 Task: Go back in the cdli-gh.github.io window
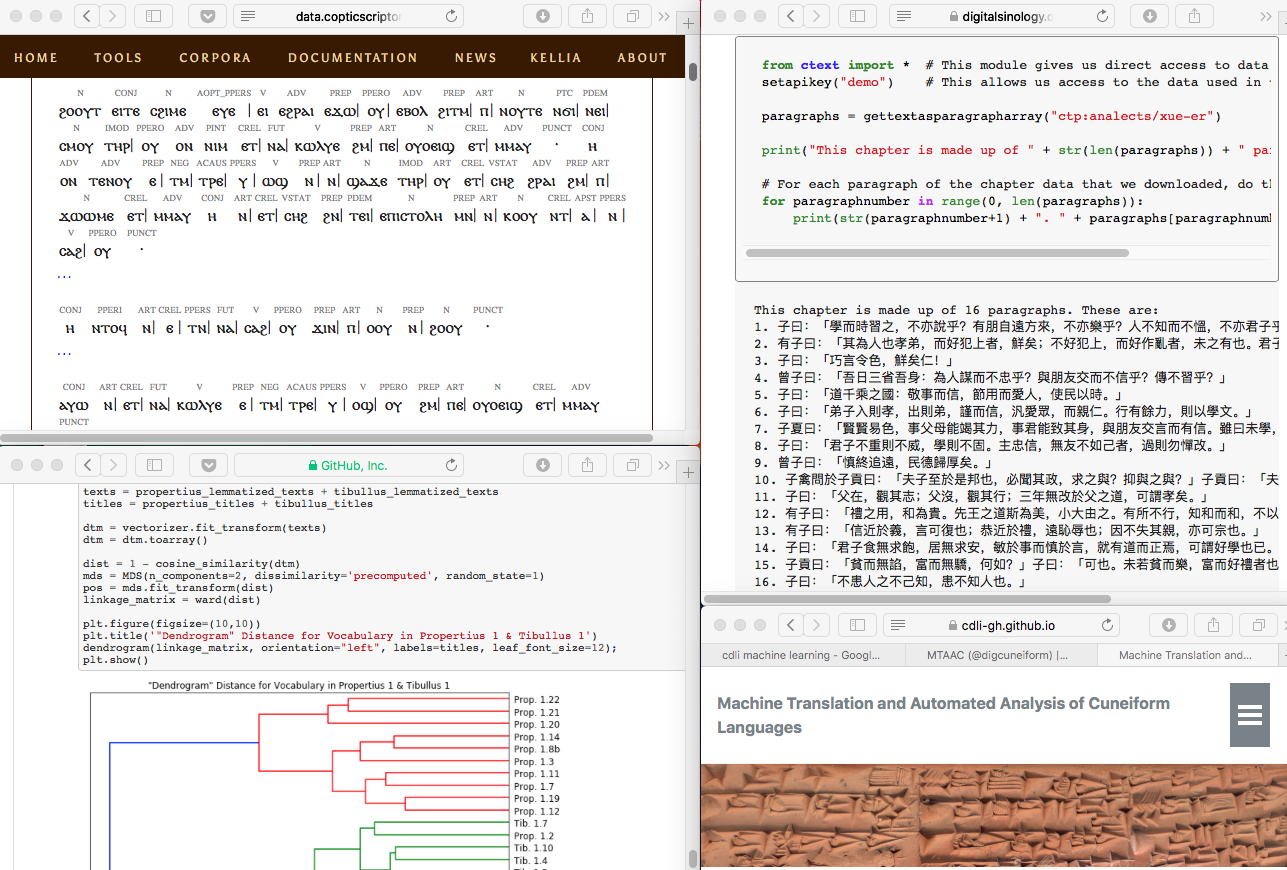click(x=791, y=625)
